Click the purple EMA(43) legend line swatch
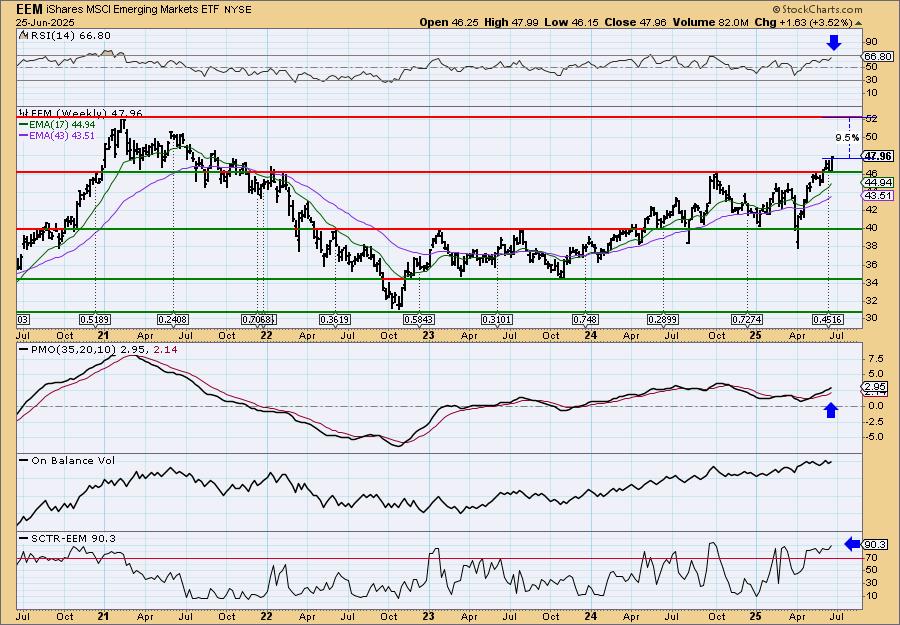 pyautogui.click(x=23, y=135)
